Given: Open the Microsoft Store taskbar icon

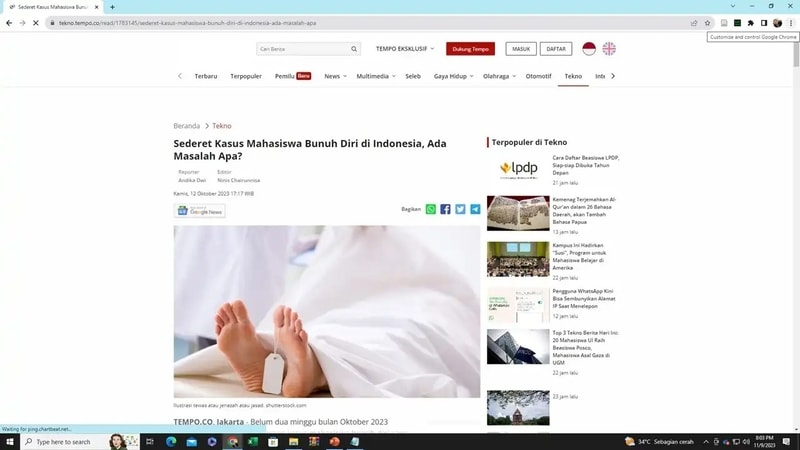Looking at the screenshot, I should click(273, 441).
